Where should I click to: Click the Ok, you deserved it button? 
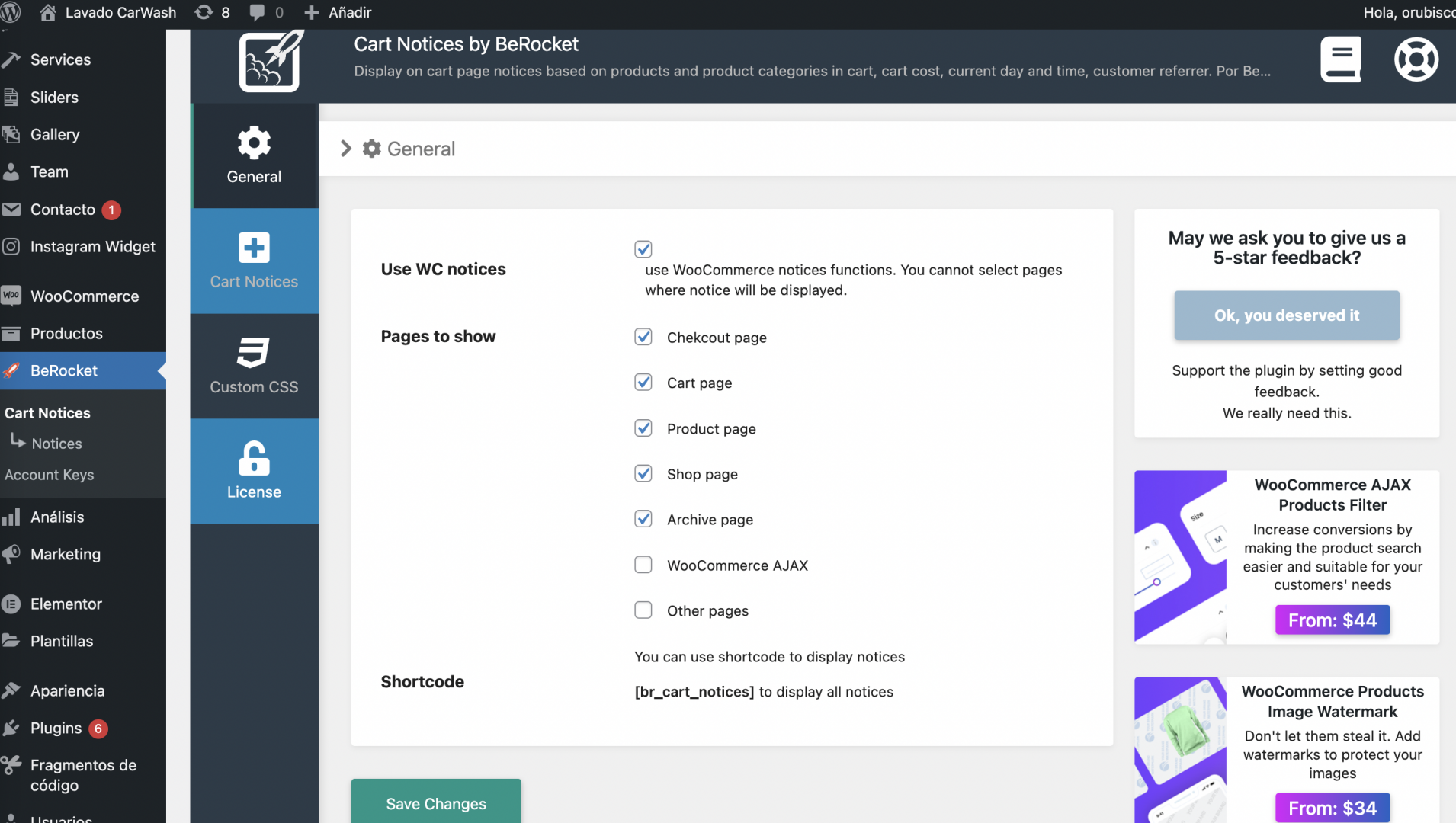tap(1287, 315)
